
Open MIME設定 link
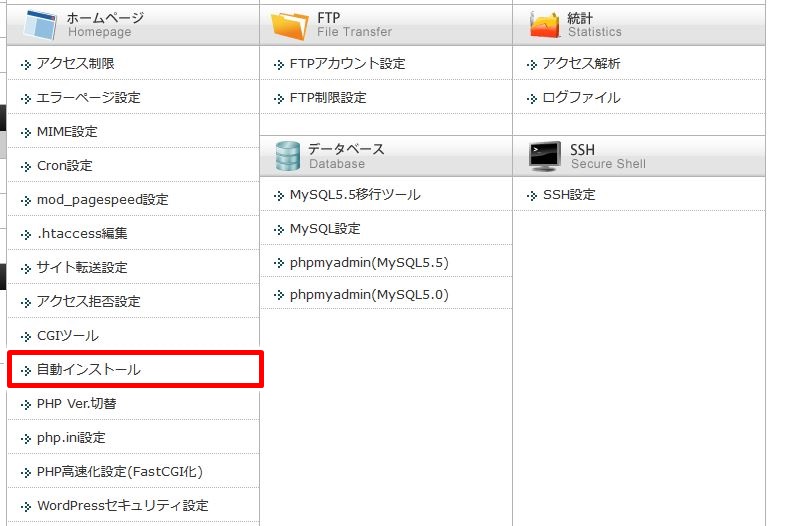tap(67, 132)
